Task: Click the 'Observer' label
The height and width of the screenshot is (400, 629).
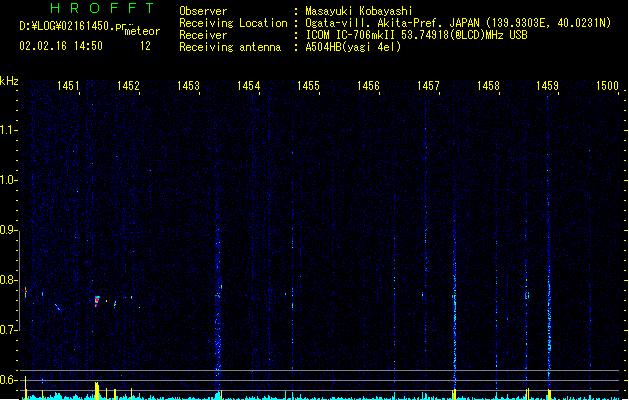Action: coord(203,11)
